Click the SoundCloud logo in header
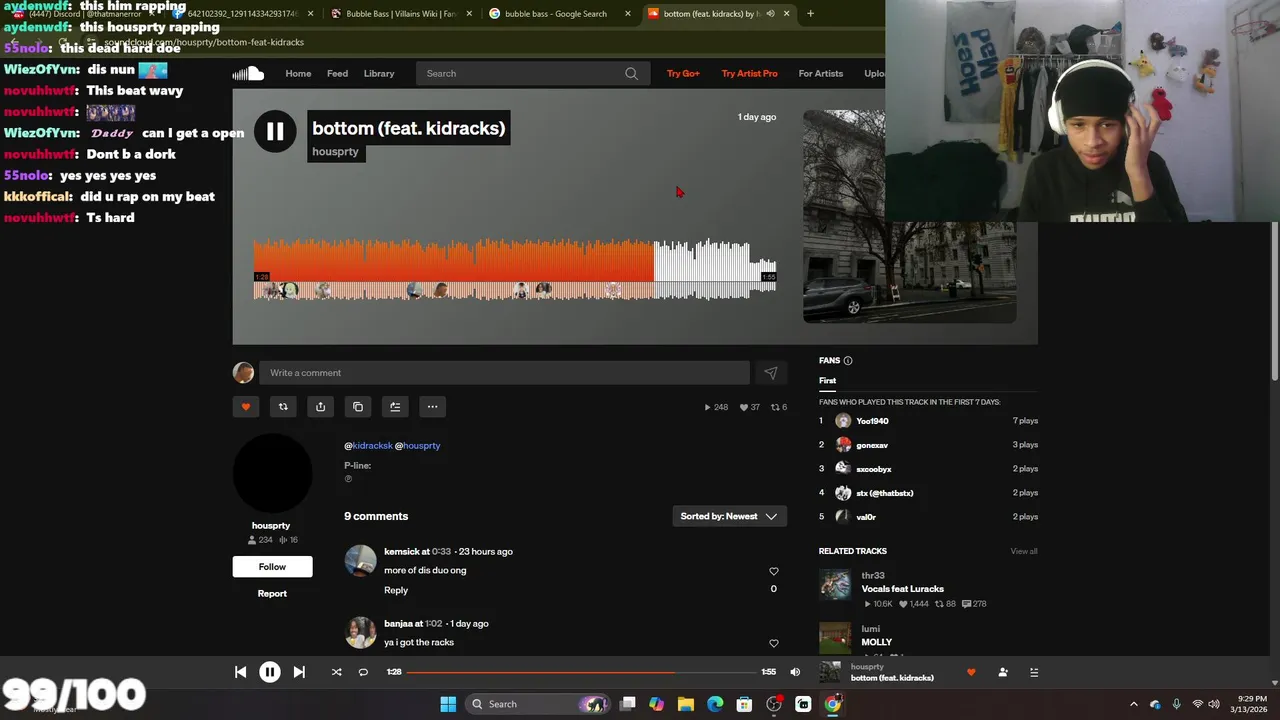1280x720 pixels. pos(248,73)
